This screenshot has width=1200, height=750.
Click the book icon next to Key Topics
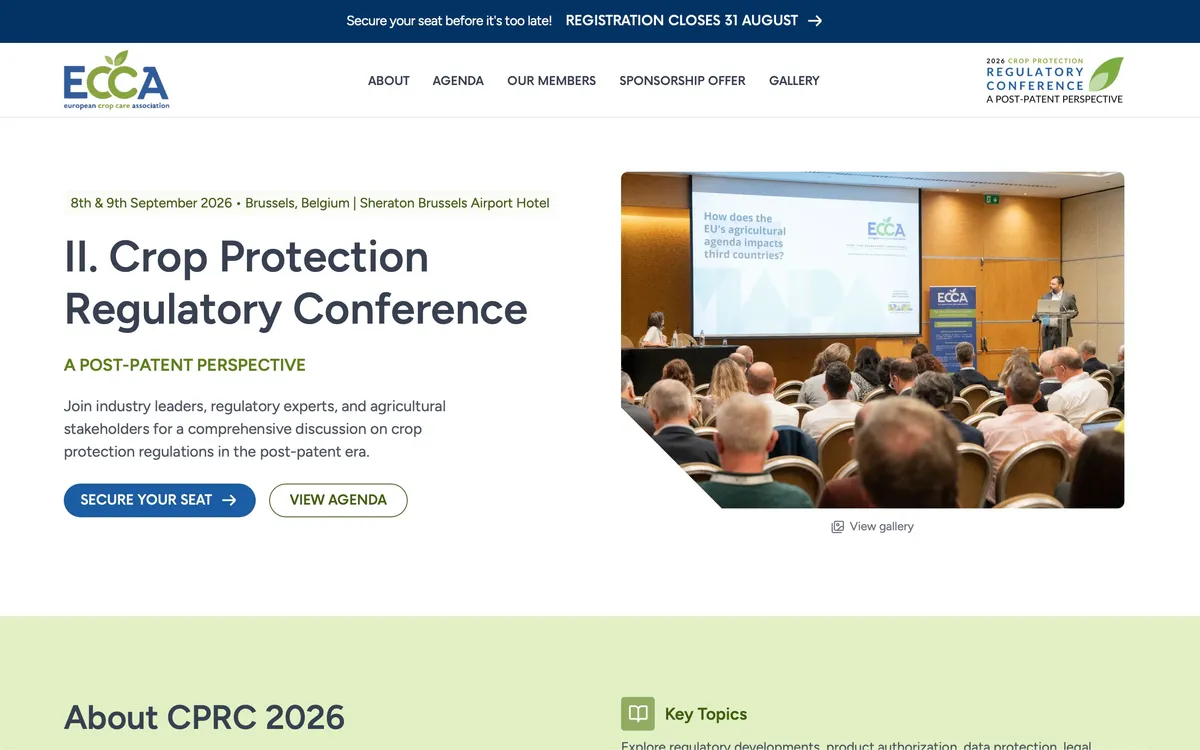pos(638,714)
